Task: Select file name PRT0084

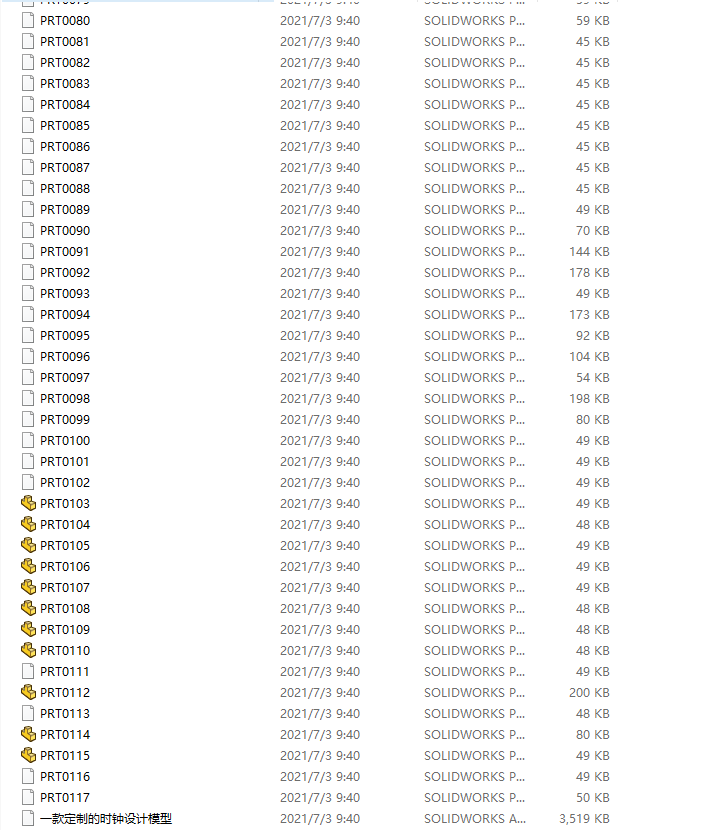Action: [x=65, y=104]
